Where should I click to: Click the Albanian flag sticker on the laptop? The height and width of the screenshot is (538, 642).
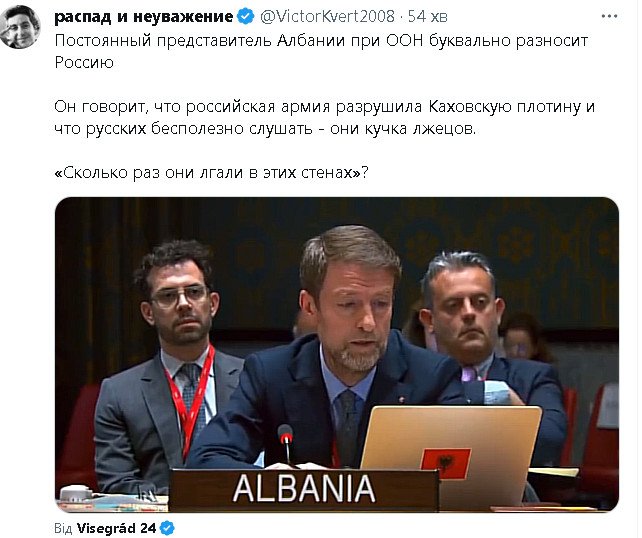446,463
